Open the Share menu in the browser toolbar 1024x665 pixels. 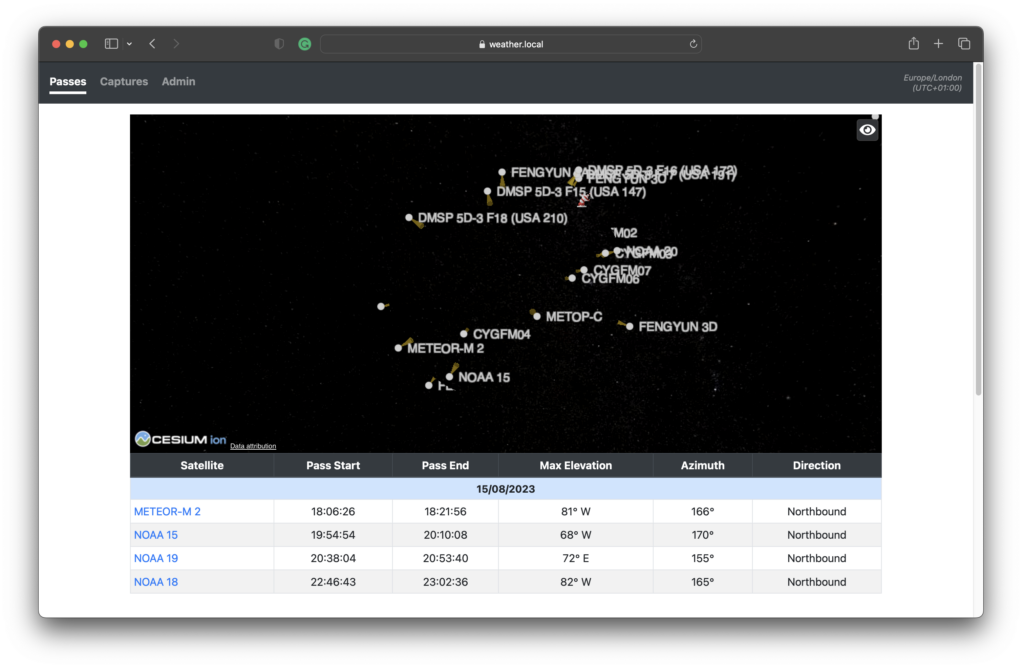[913, 43]
